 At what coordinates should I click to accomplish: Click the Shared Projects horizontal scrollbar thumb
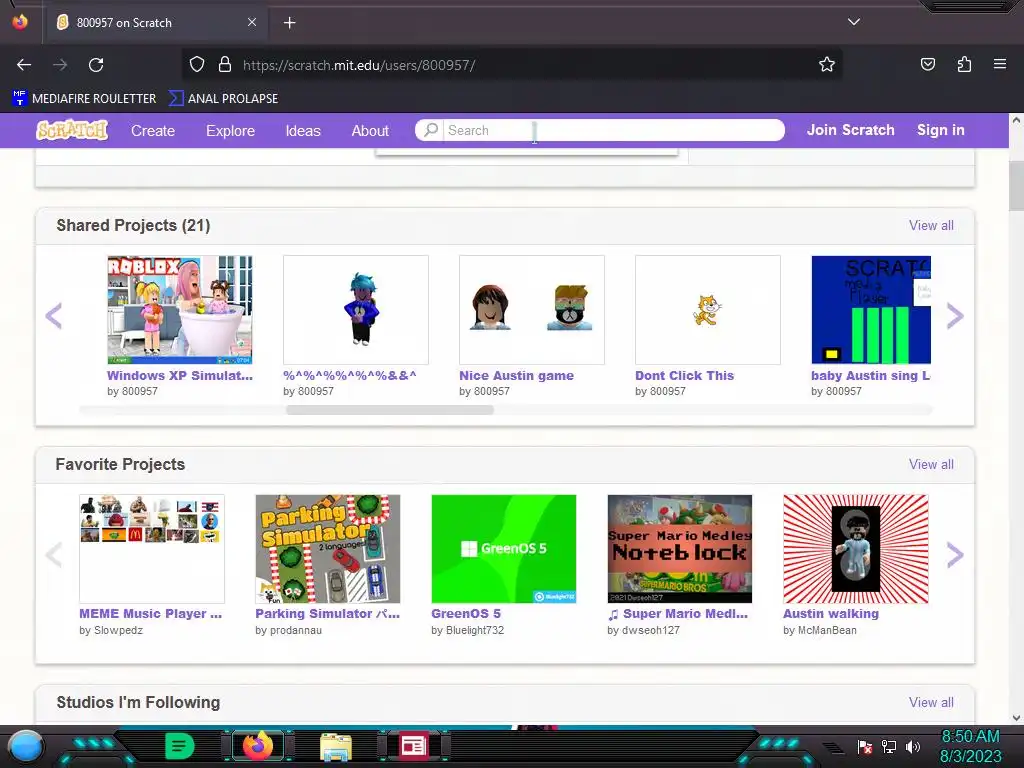click(x=390, y=410)
